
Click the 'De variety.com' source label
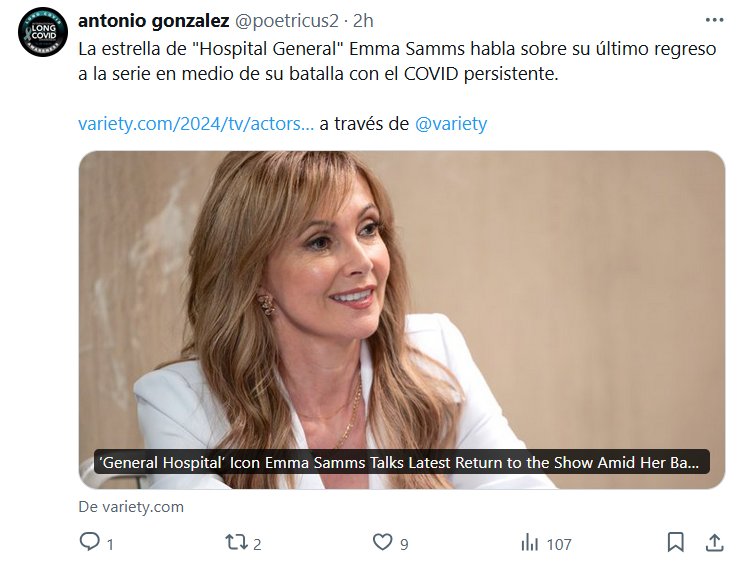click(x=131, y=507)
